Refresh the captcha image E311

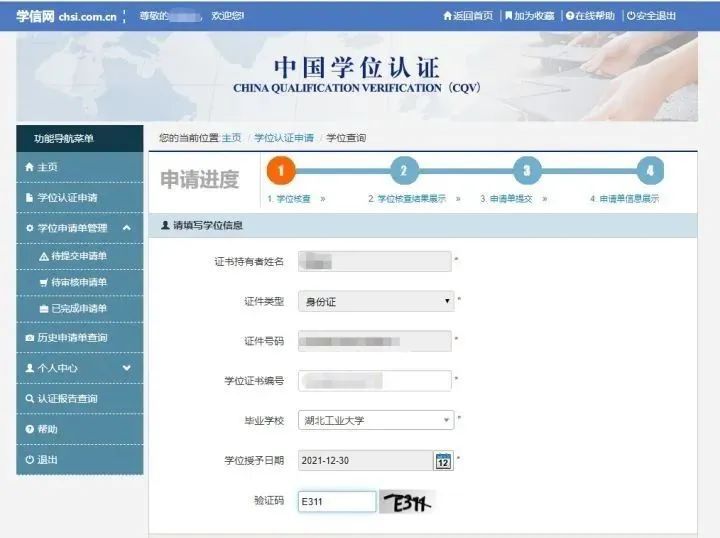coord(407,502)
